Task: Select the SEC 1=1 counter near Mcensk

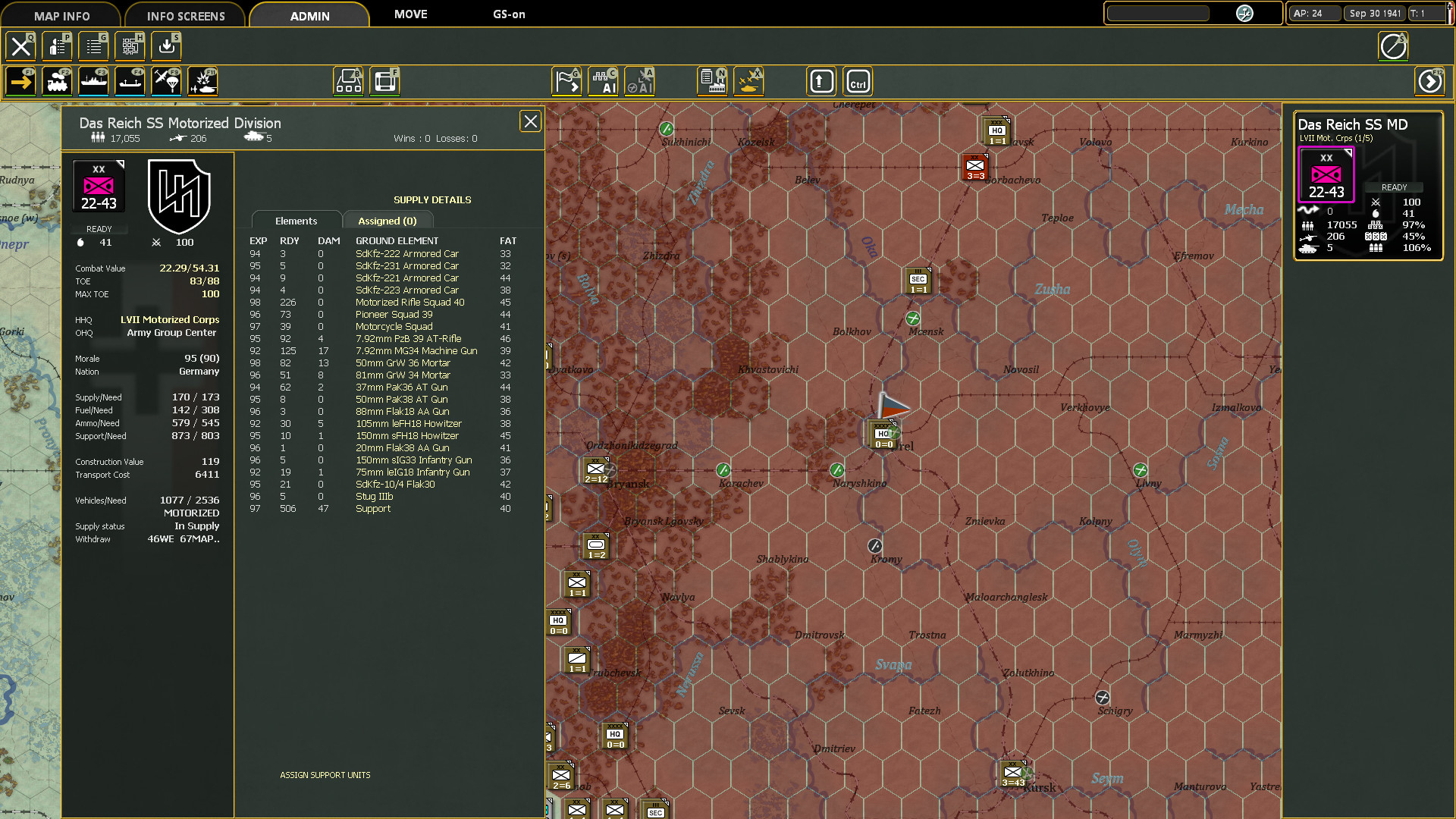Action: click(x=918, y=281)
